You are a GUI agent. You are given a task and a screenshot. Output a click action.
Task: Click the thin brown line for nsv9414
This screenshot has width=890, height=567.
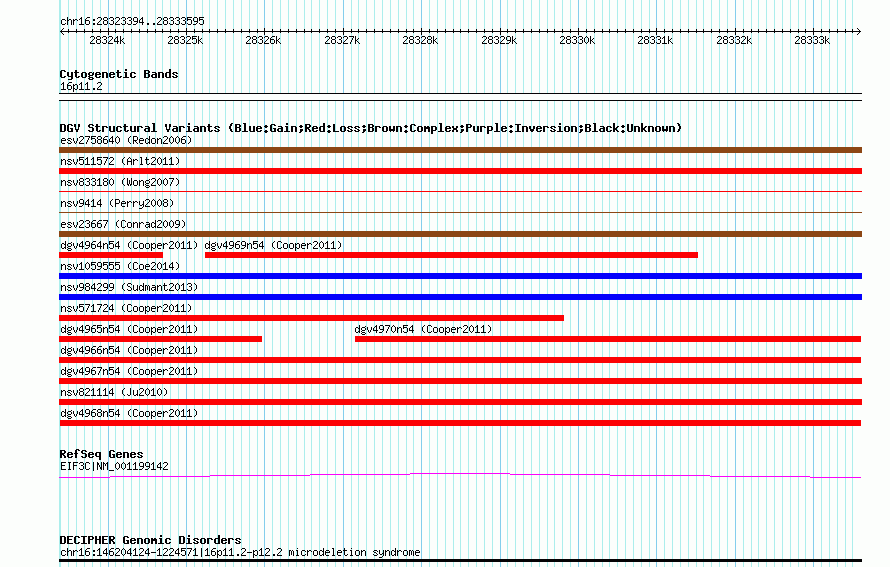coord(460,213)
